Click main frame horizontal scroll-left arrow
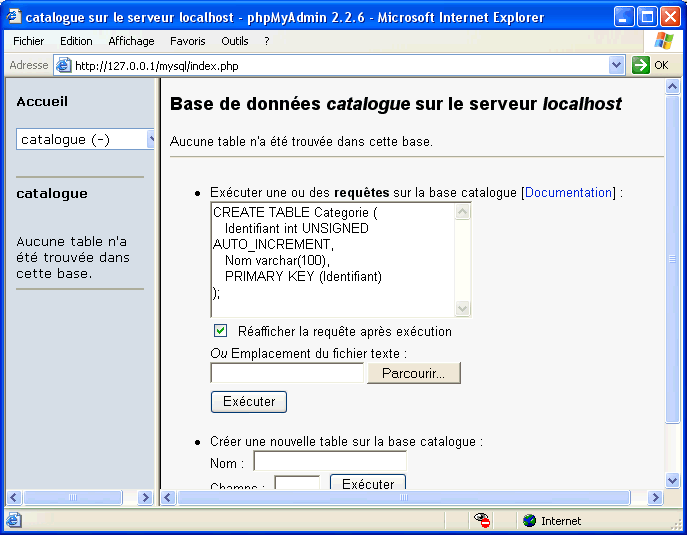 pyautogui.click(x=168, y=497)
